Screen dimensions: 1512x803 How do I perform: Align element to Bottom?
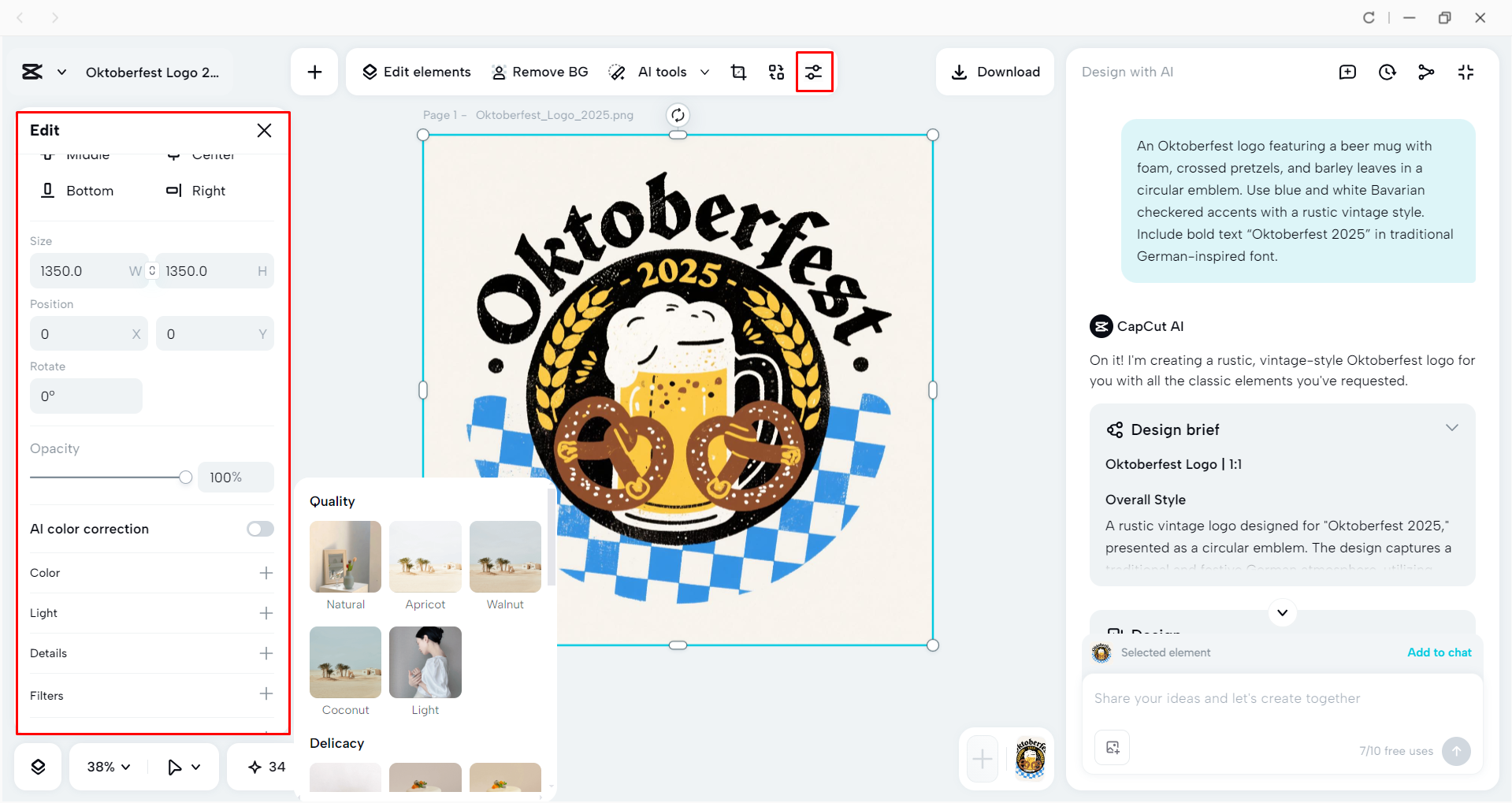[x=77, y=191]
